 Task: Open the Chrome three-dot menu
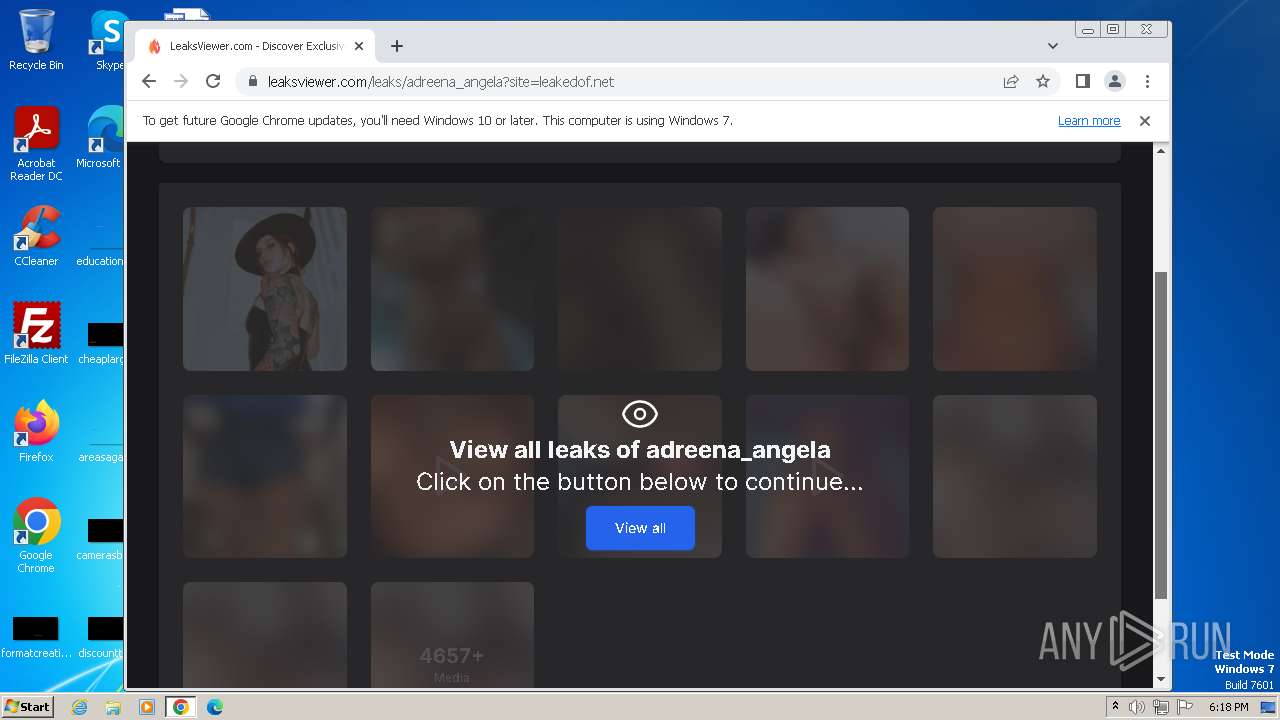(x=1147, y=81)
